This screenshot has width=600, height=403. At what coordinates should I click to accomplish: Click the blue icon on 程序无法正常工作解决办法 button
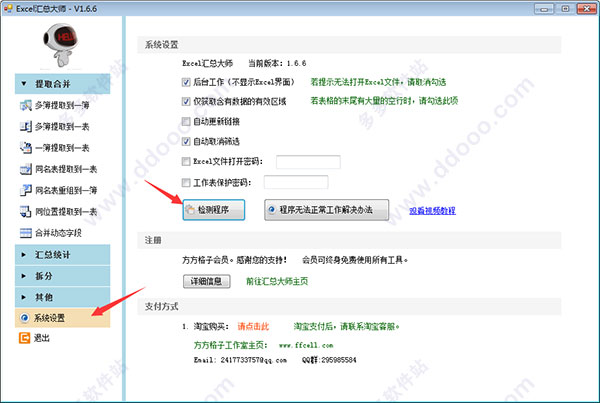coord(272,210)
